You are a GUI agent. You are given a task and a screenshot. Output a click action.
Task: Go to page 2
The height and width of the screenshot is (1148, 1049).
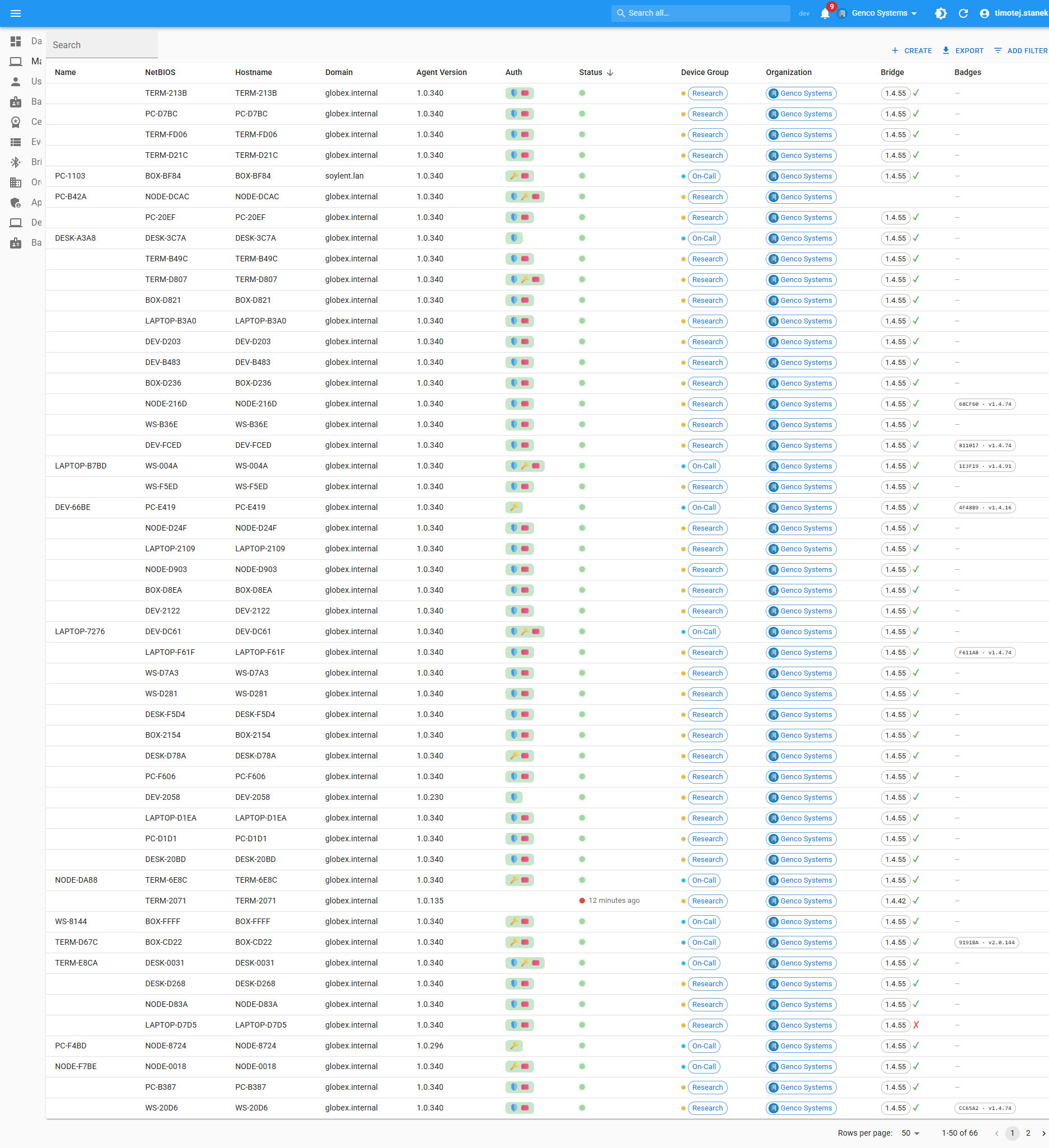click(x=1028, y=1133)
